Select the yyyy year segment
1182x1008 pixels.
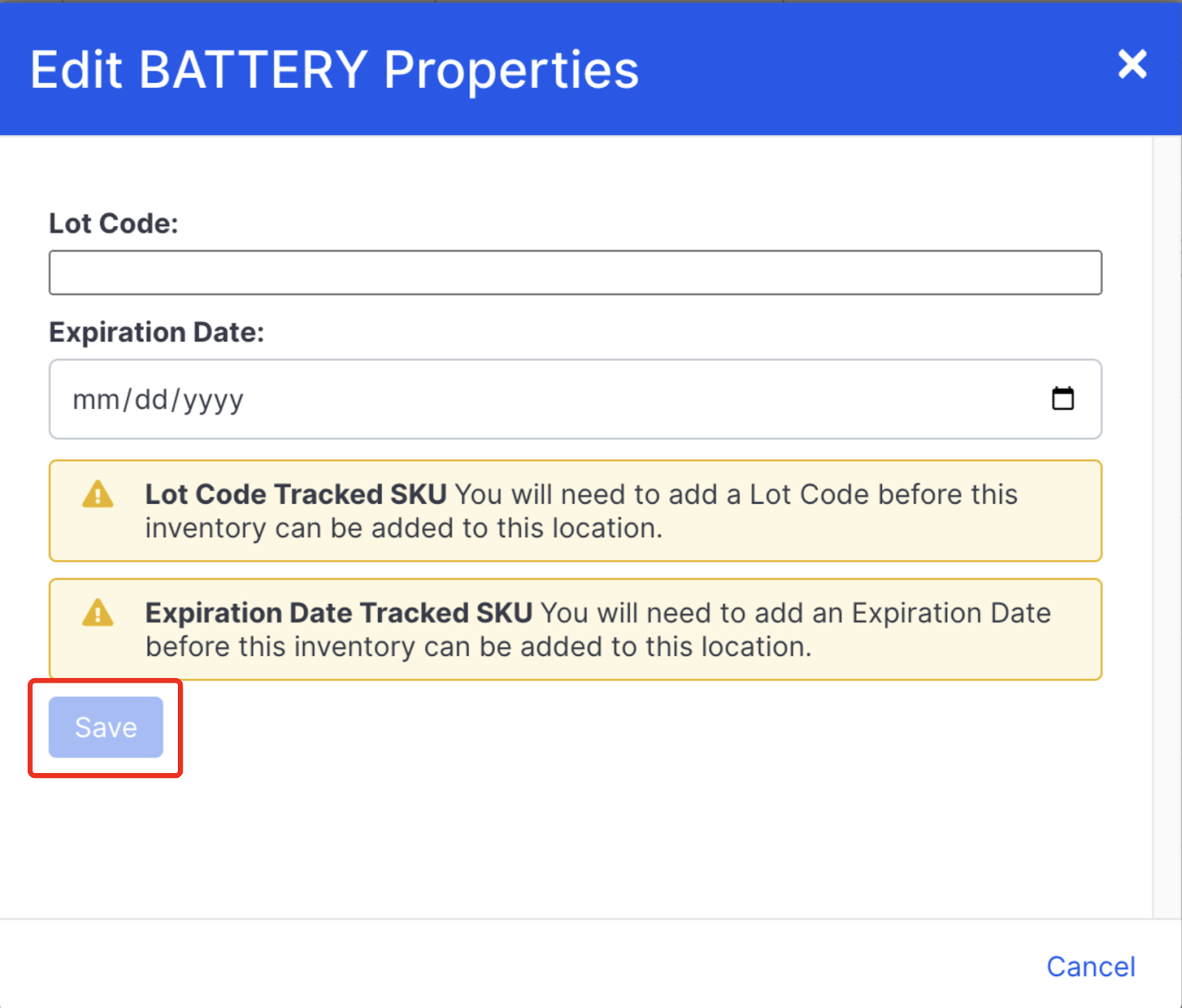pyautogui.click(x=213, y=401)
